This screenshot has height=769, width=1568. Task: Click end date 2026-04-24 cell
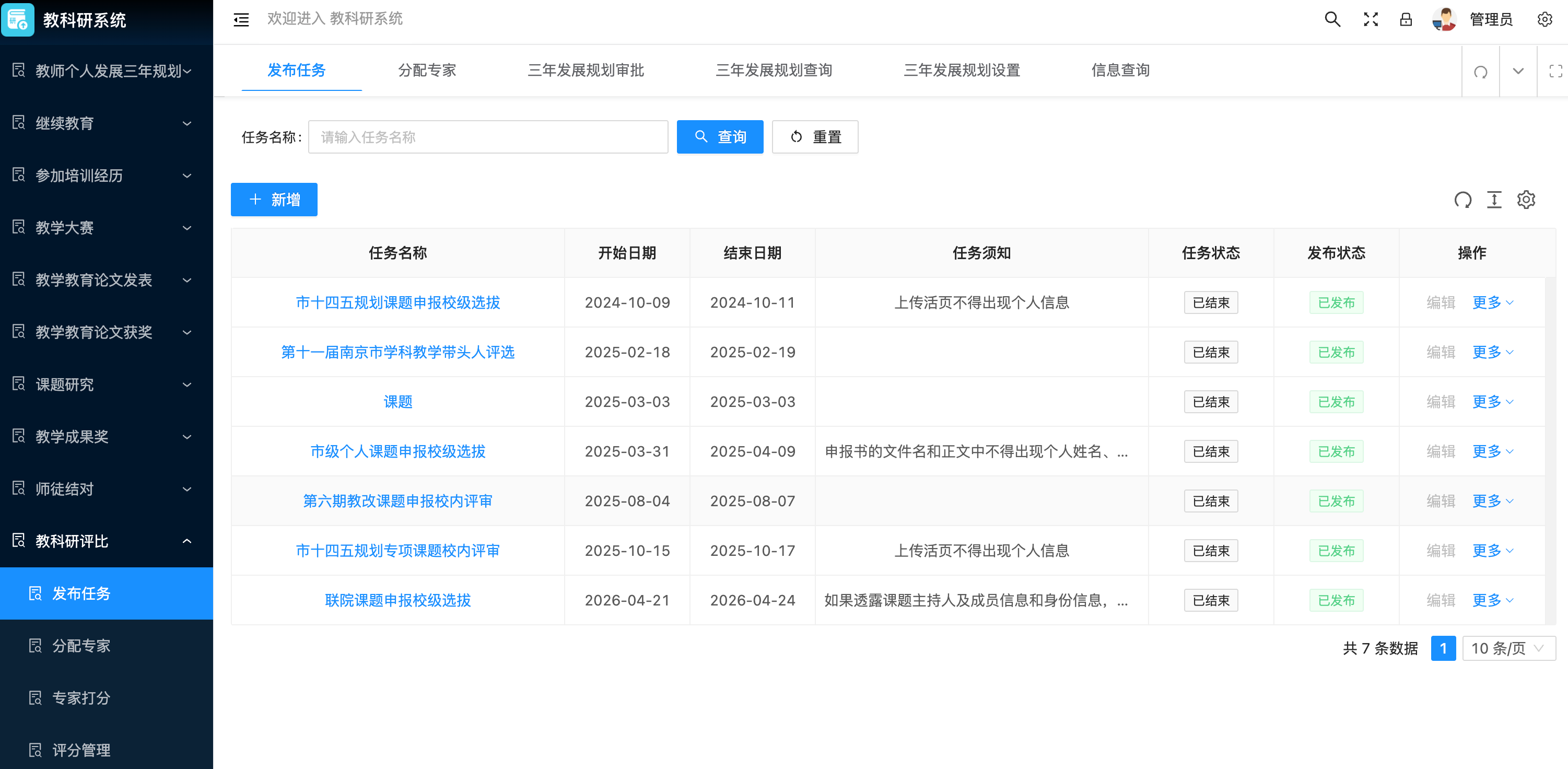(752, 600)
